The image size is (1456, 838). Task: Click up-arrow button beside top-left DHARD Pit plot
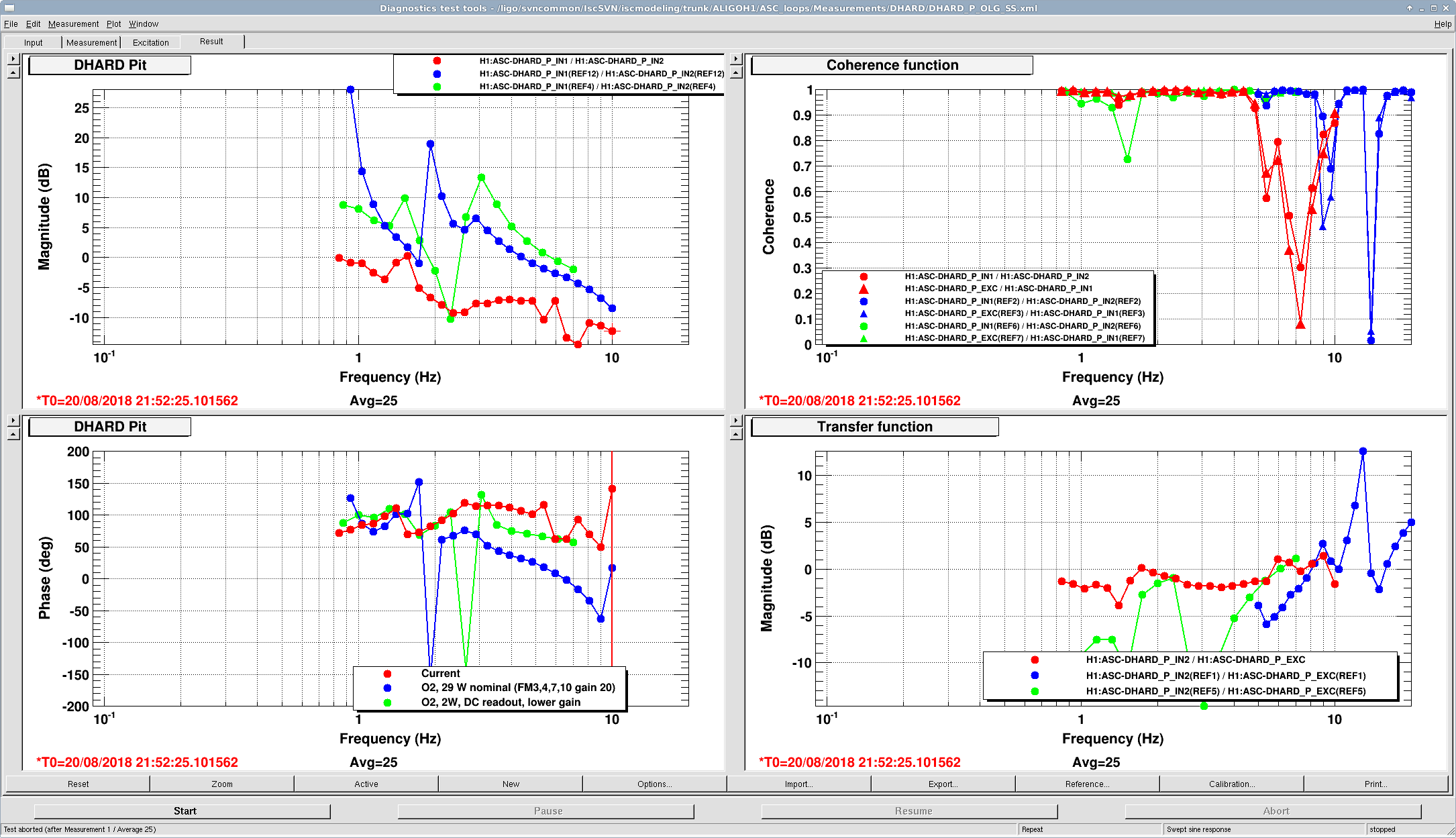click(13, 72)
